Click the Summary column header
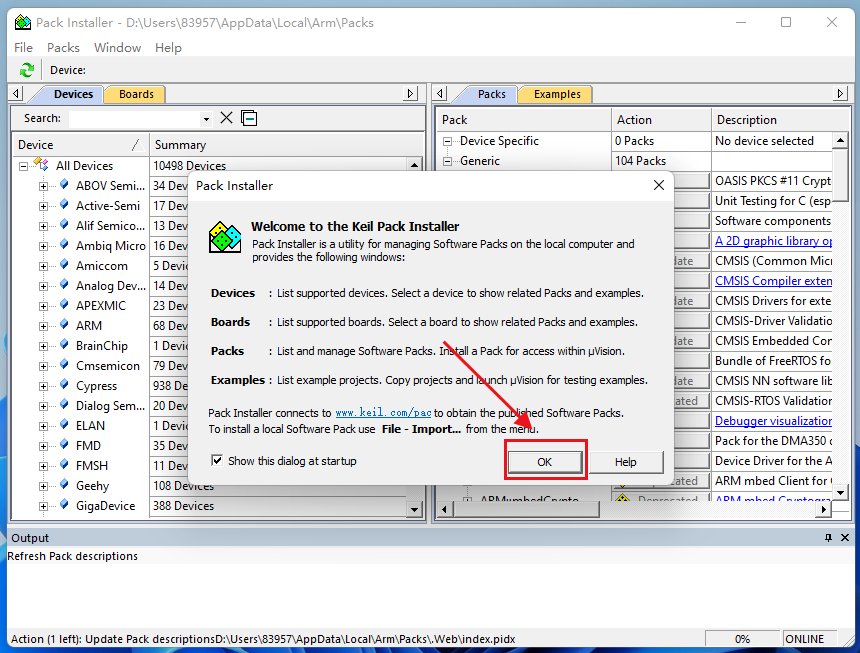The width and height of the screenshot is (860, 653). [x=287, y=145]
